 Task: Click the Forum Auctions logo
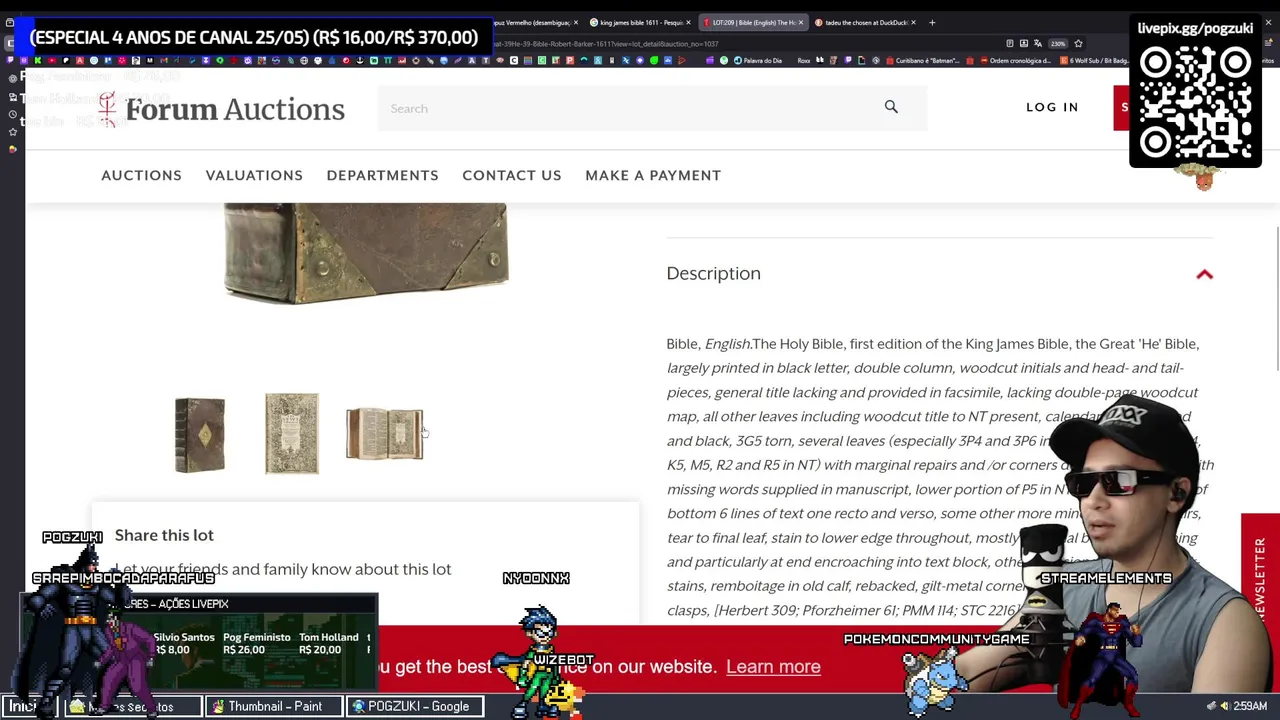click(222, 109)
